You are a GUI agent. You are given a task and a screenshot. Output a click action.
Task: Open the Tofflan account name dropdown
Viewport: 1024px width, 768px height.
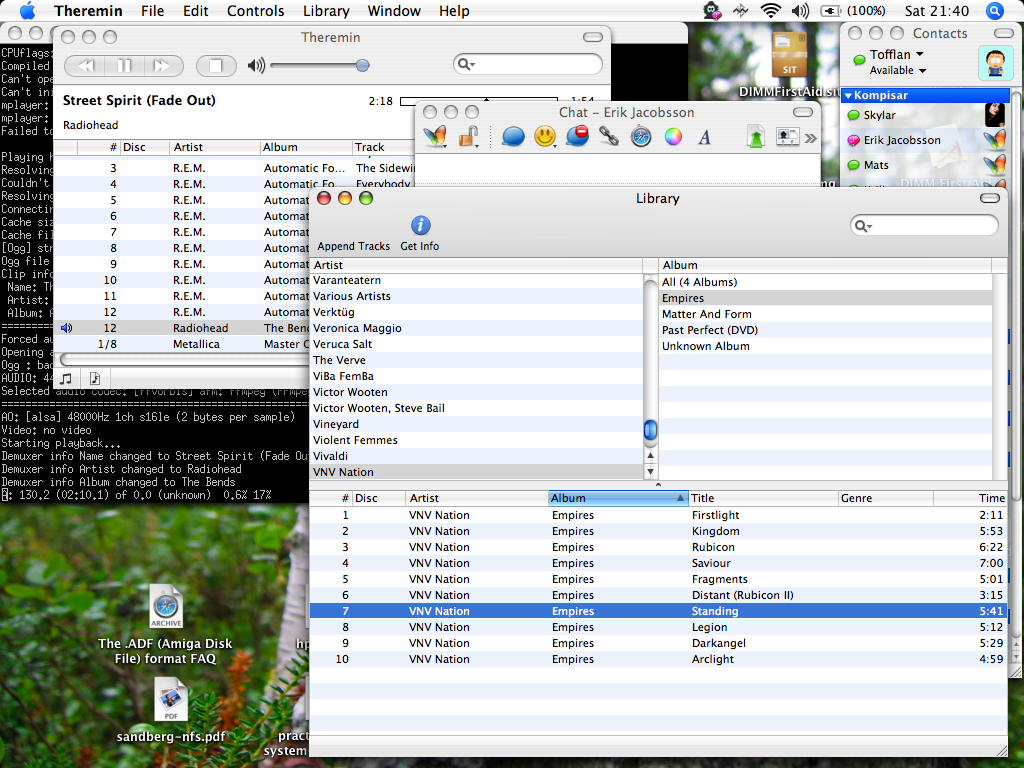[x=896, y=54]
